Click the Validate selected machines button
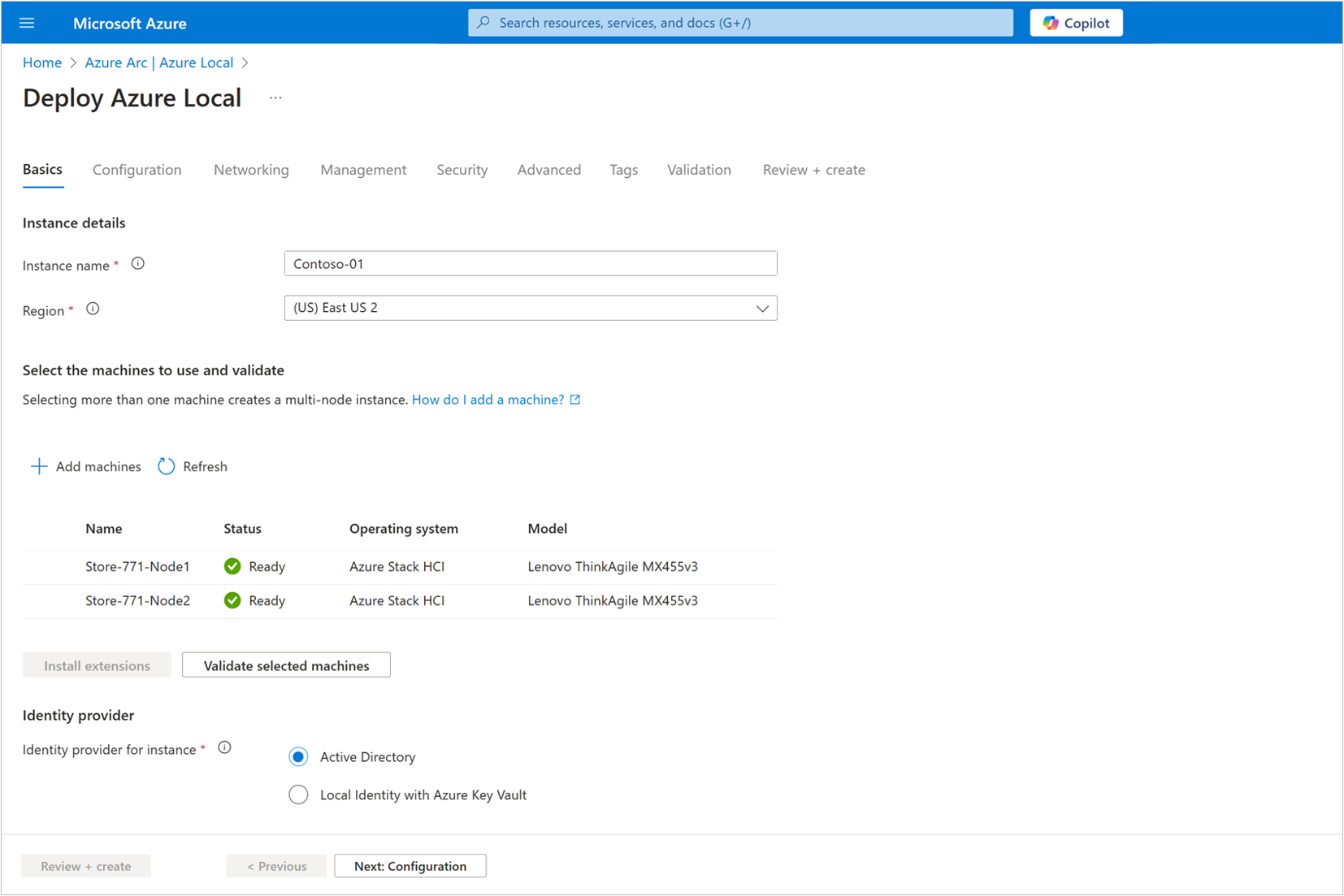This screenshot has height=896, width=1344. (x=285, y=664)
